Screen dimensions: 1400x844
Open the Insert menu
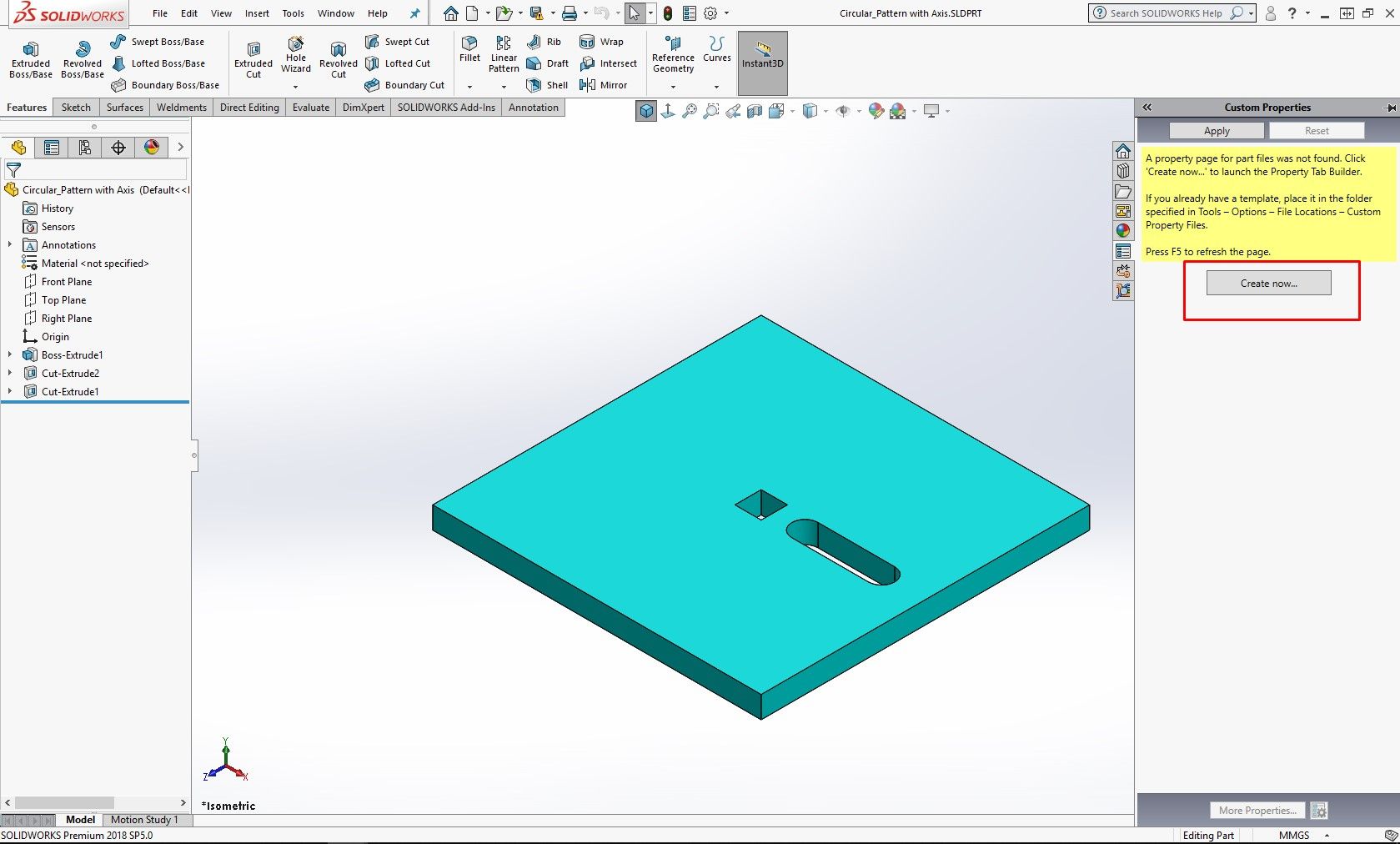[257, 13]
